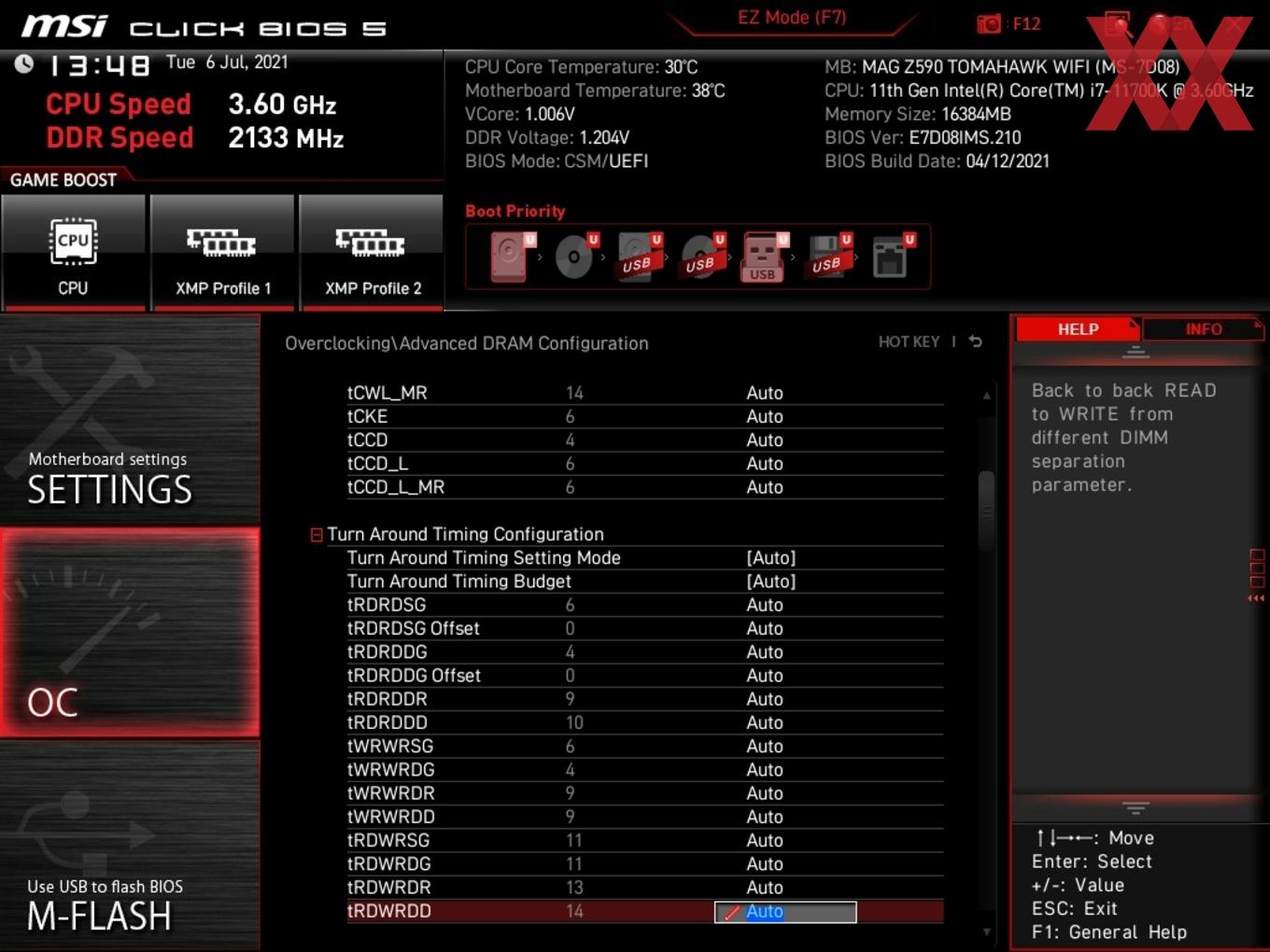Select the tWRWRSG row
Viewport: 1270px width, 952px height.
[x=644, y=746]
